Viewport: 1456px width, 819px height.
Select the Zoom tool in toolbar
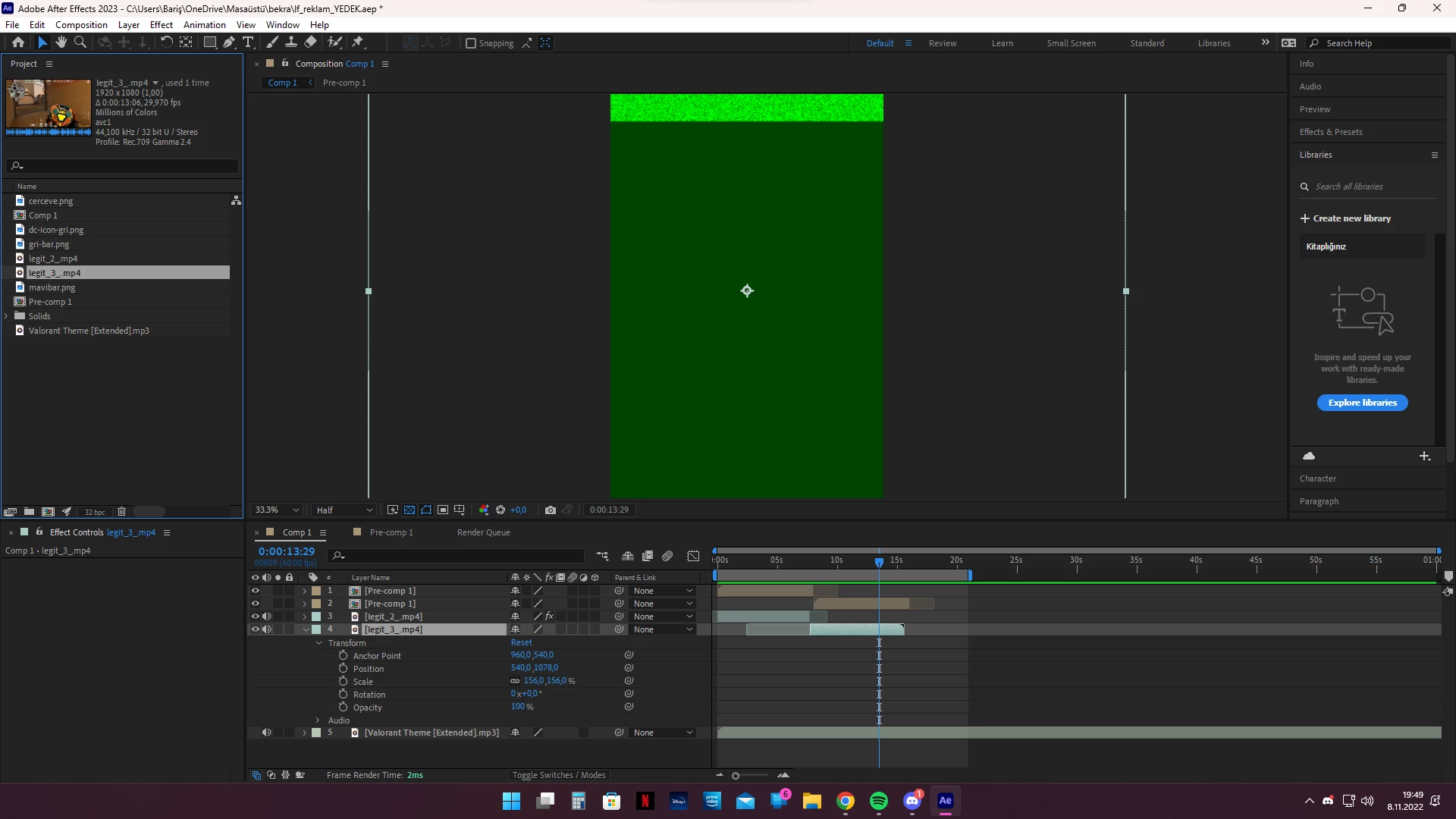(80, 42)
